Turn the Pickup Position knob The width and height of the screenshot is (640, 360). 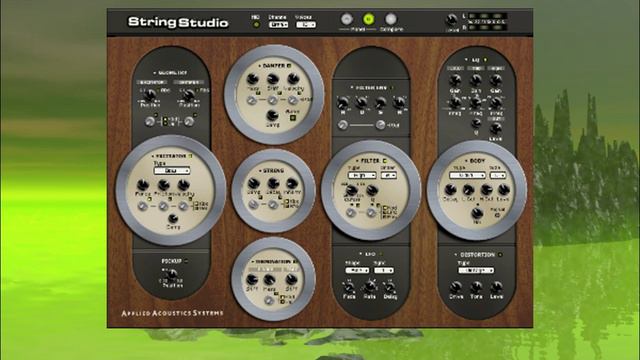[172, 274]
